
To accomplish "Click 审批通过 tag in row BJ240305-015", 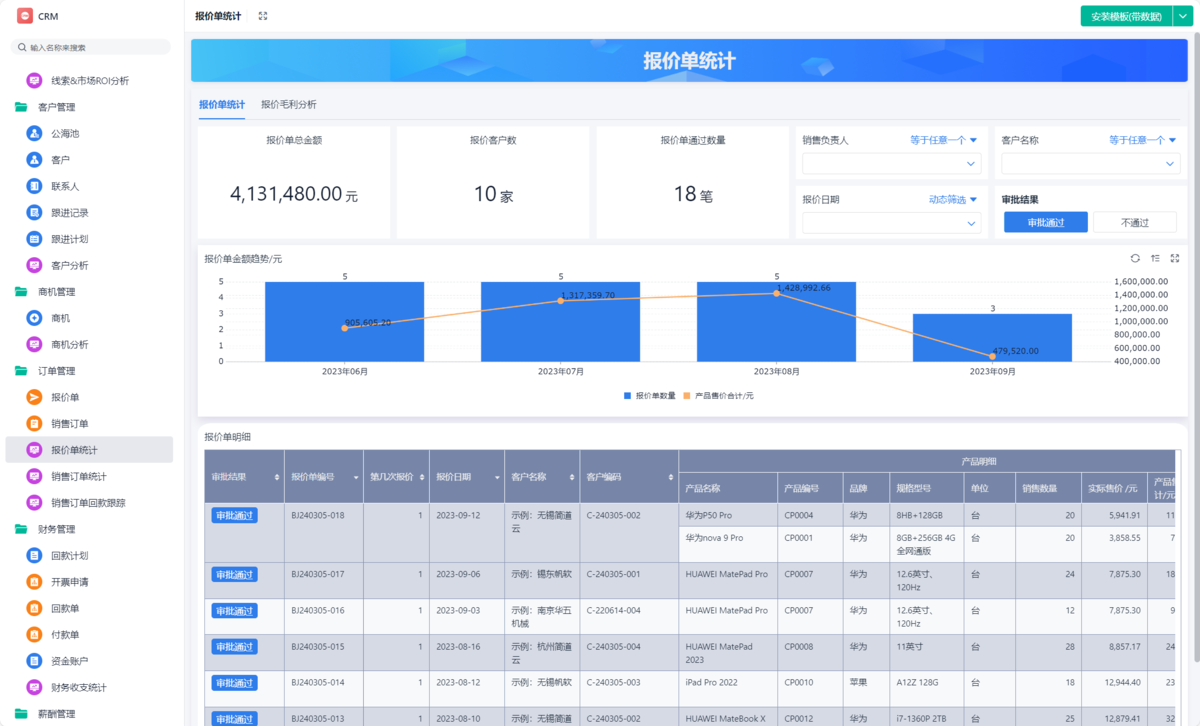I will pos(234,646).
